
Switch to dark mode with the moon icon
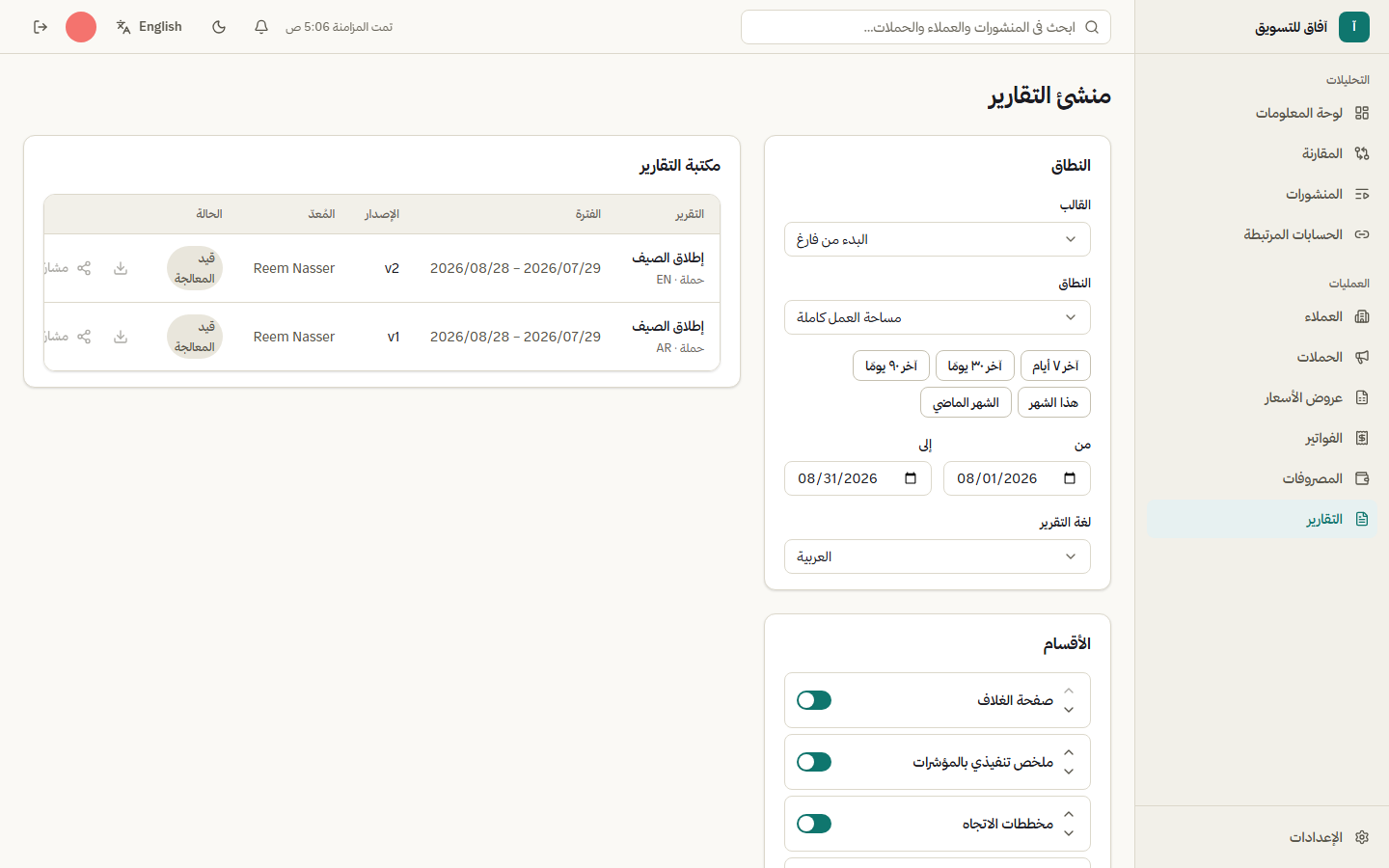[219, 27]
